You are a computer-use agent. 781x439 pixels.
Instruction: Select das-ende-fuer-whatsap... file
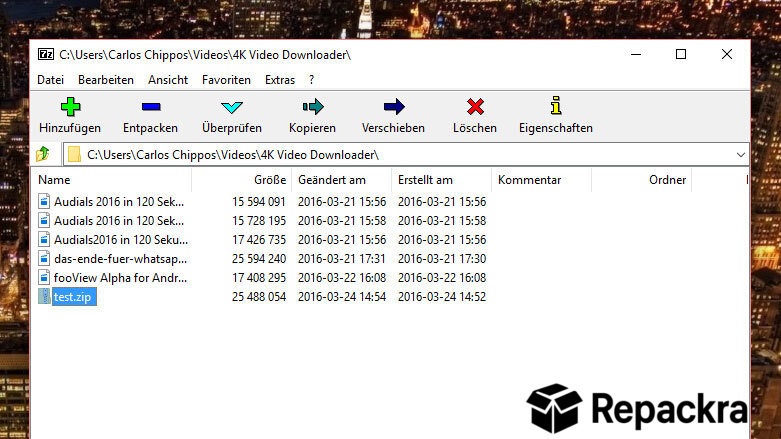[121, 259]
